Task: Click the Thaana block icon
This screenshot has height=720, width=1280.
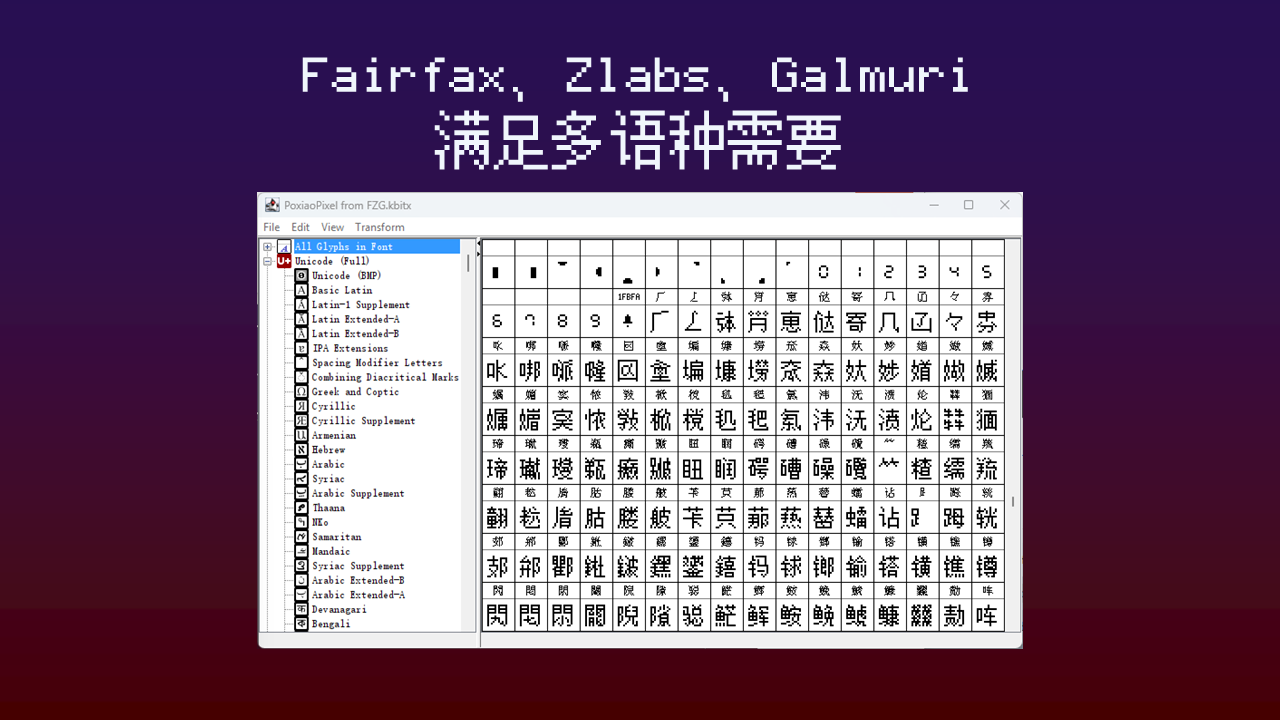Action: pyautogui.click(x=301, y=508)
